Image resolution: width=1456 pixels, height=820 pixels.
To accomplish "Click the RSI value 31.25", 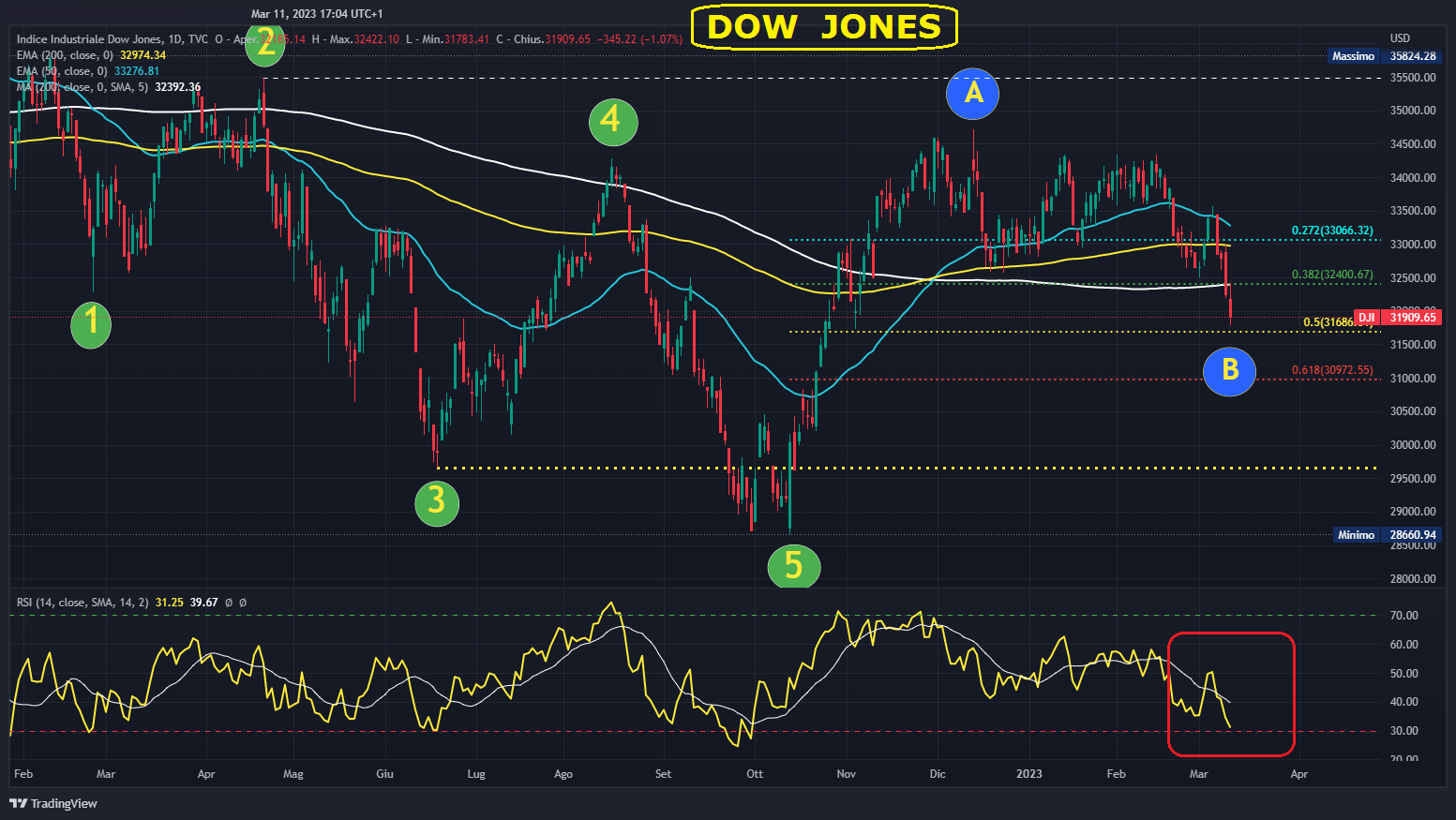I will [170, 603].
